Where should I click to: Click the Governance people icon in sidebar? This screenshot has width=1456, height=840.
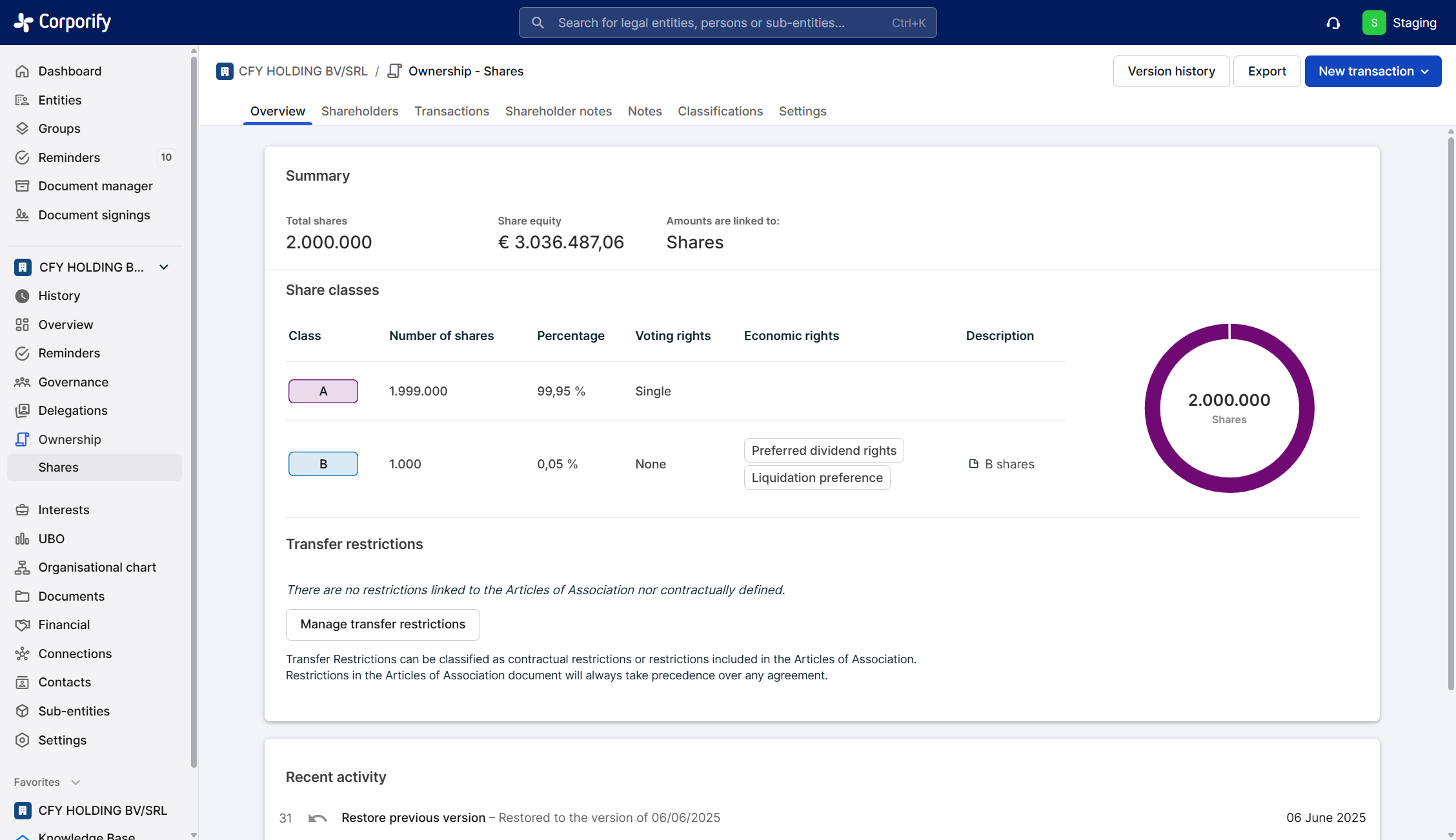(x=22, y=382)
